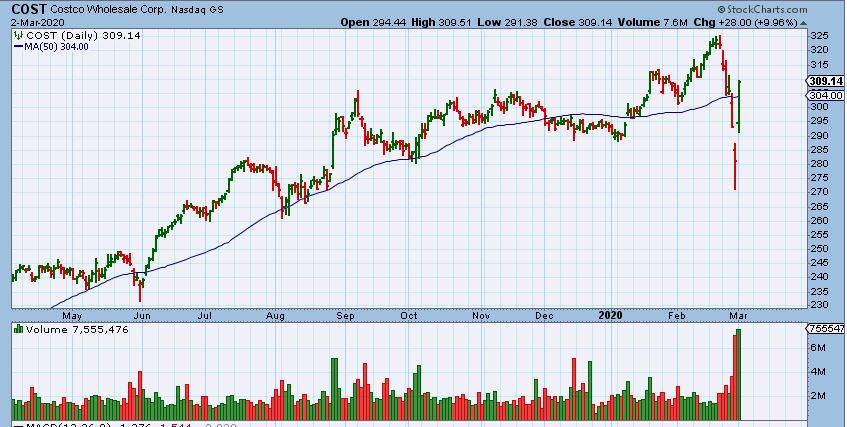Click the 4M volume axis label
This screenshot has height=427, width=847.
[818, 372]
